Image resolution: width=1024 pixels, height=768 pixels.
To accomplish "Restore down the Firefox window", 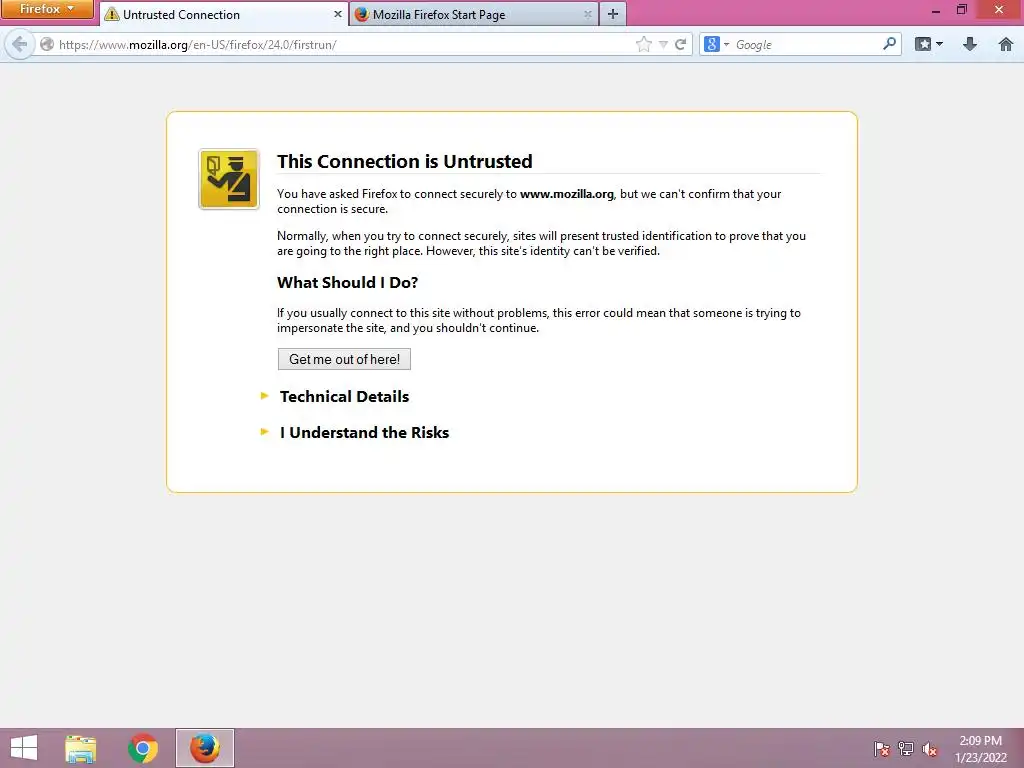I will [x=961, y=10].
